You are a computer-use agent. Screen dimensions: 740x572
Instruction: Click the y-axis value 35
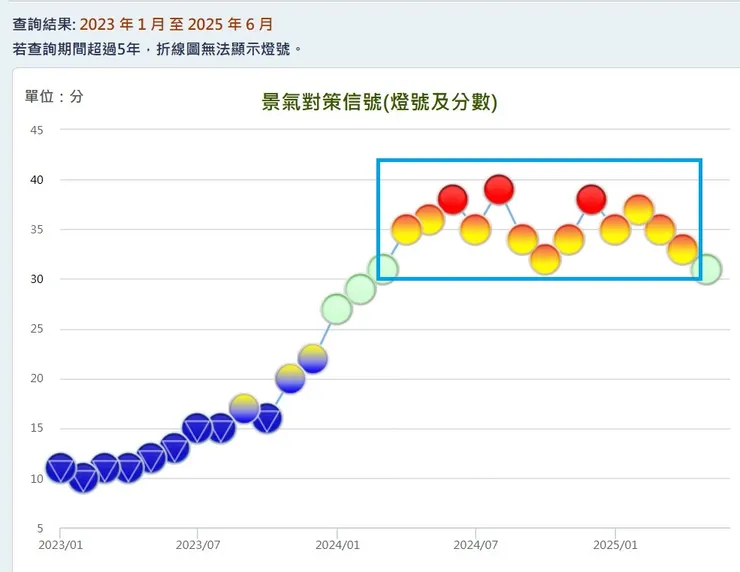point(36,229)
